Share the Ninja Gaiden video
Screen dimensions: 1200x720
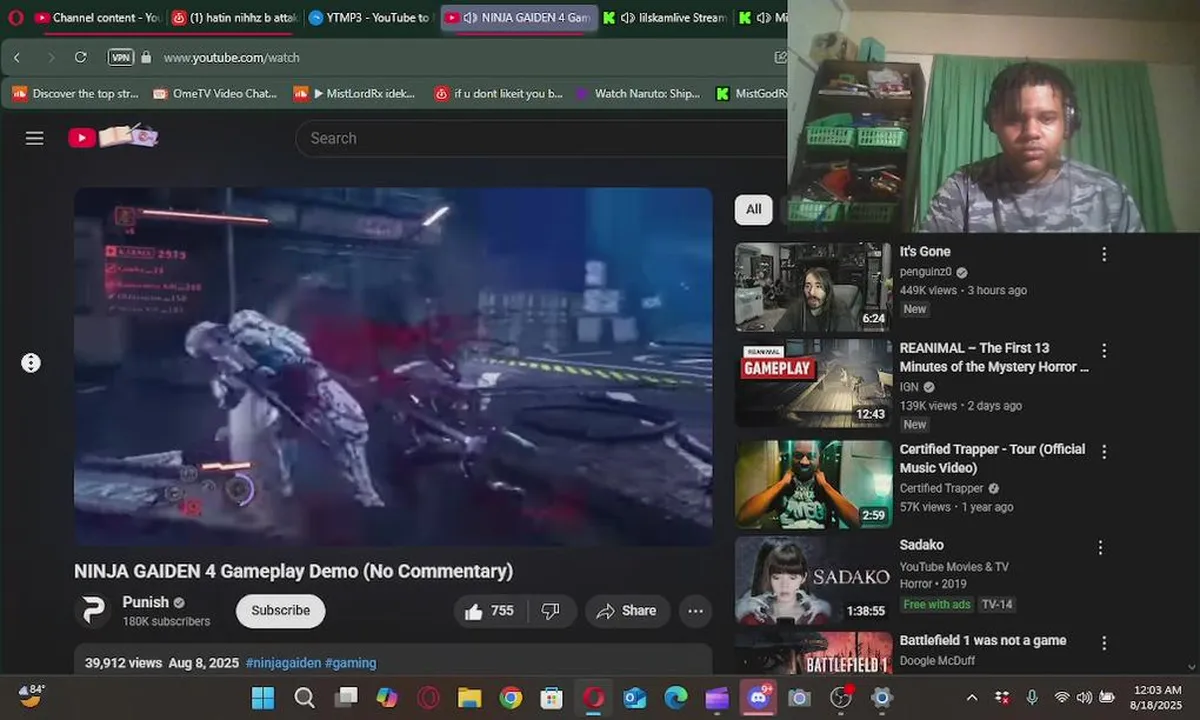pos(627,611)
